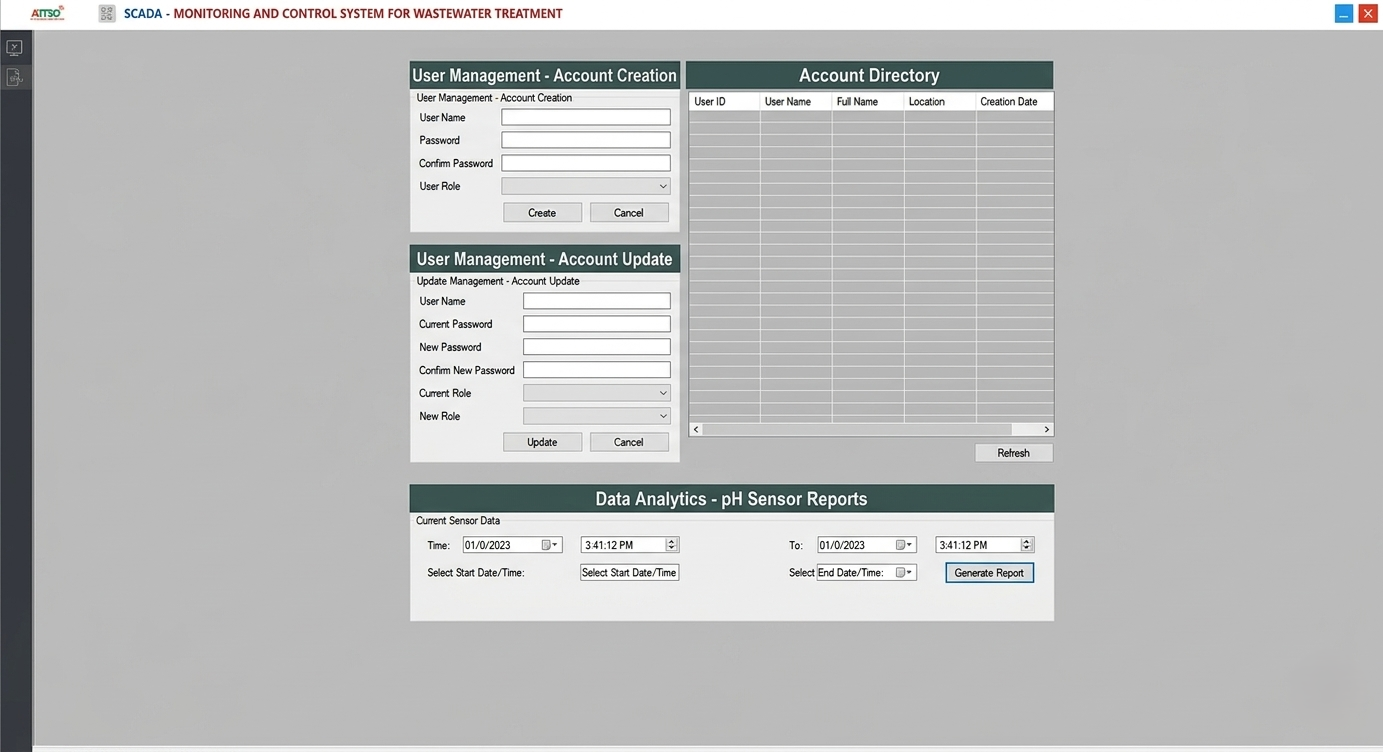1383x752 pixels.
Task: Click the Current Sensor Data group label
Action: click(458, 521)
